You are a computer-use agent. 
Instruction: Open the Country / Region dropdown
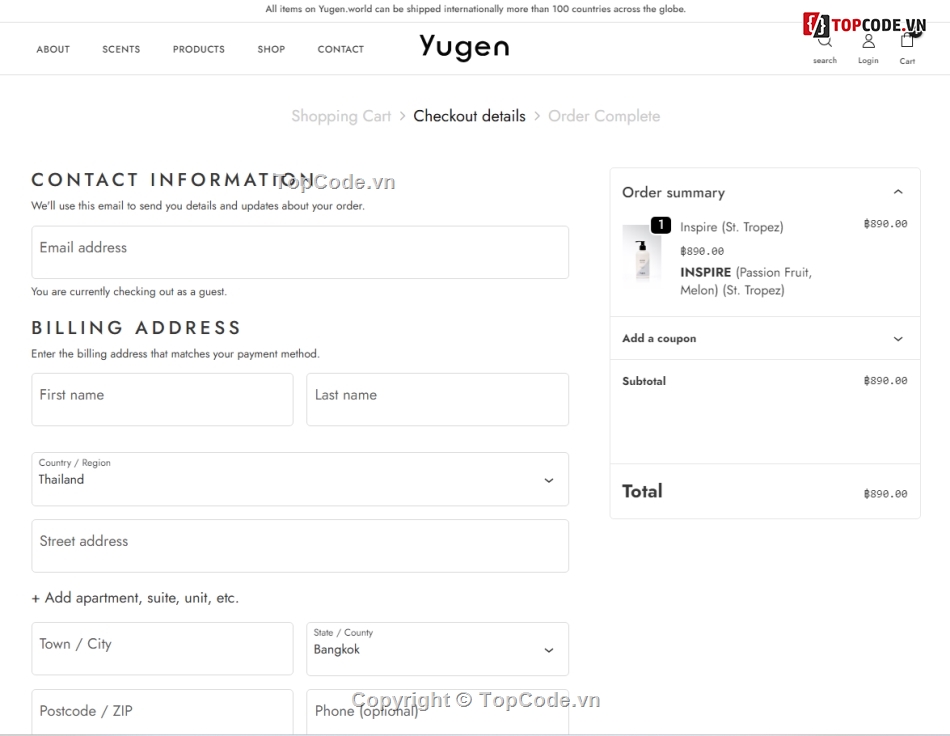coord(300,479)
